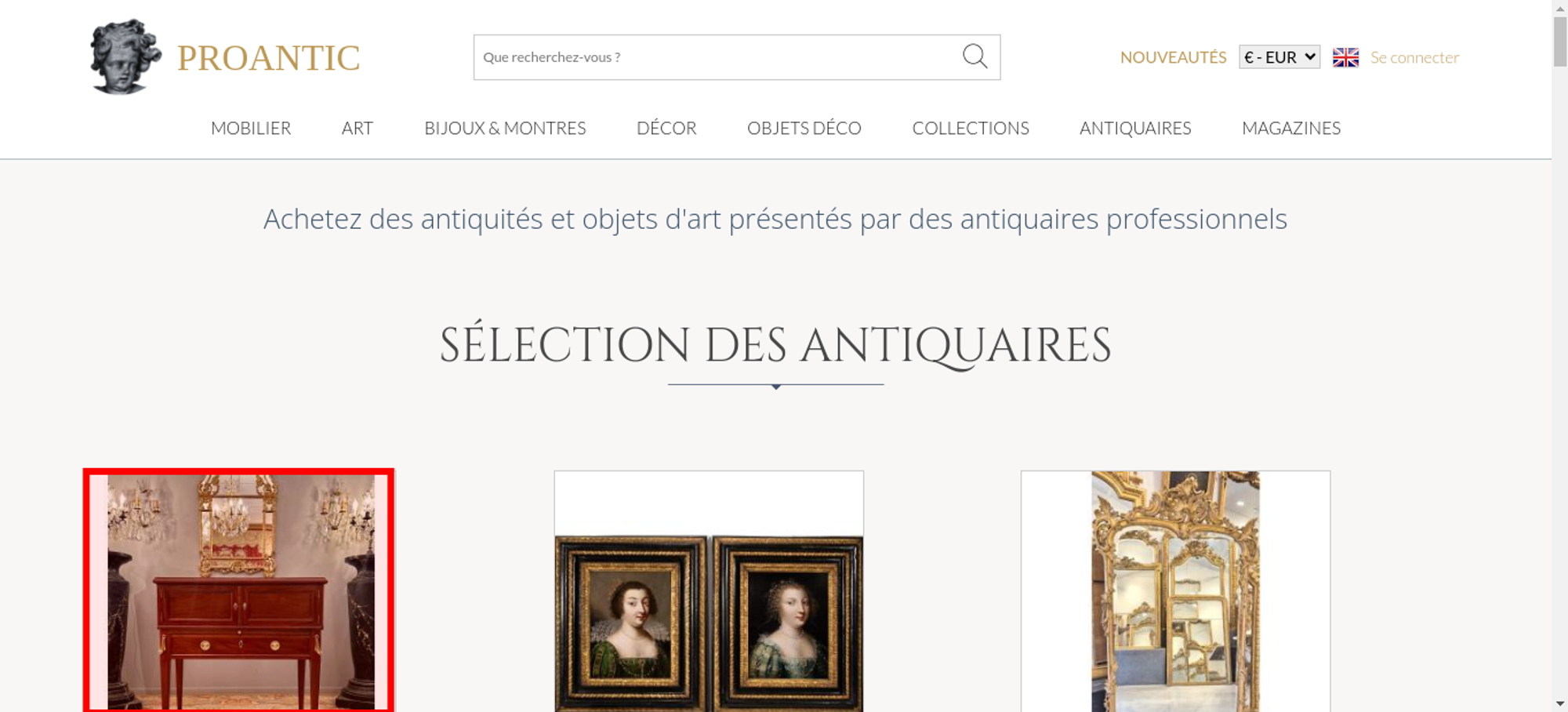
Task: Open the OBJETS DÉCO menu
Action: click(x=804, y=128)
